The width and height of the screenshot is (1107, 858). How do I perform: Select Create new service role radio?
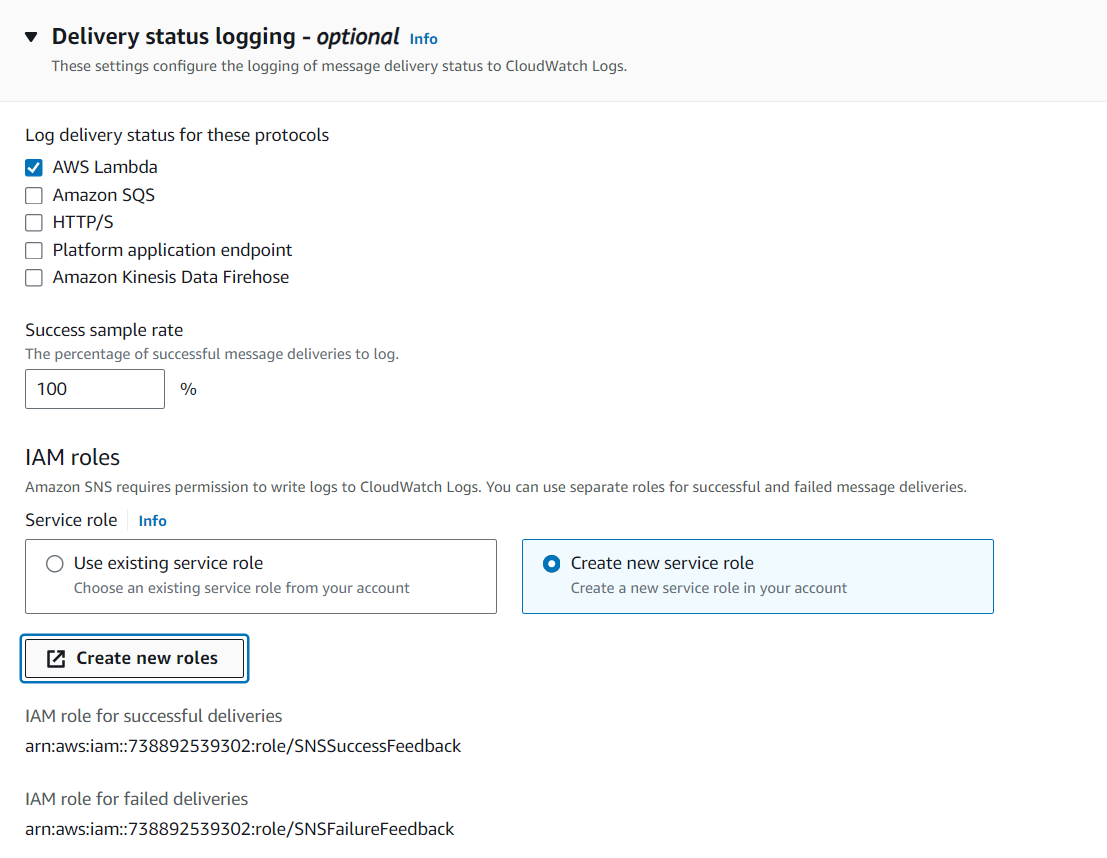point(551,564)
